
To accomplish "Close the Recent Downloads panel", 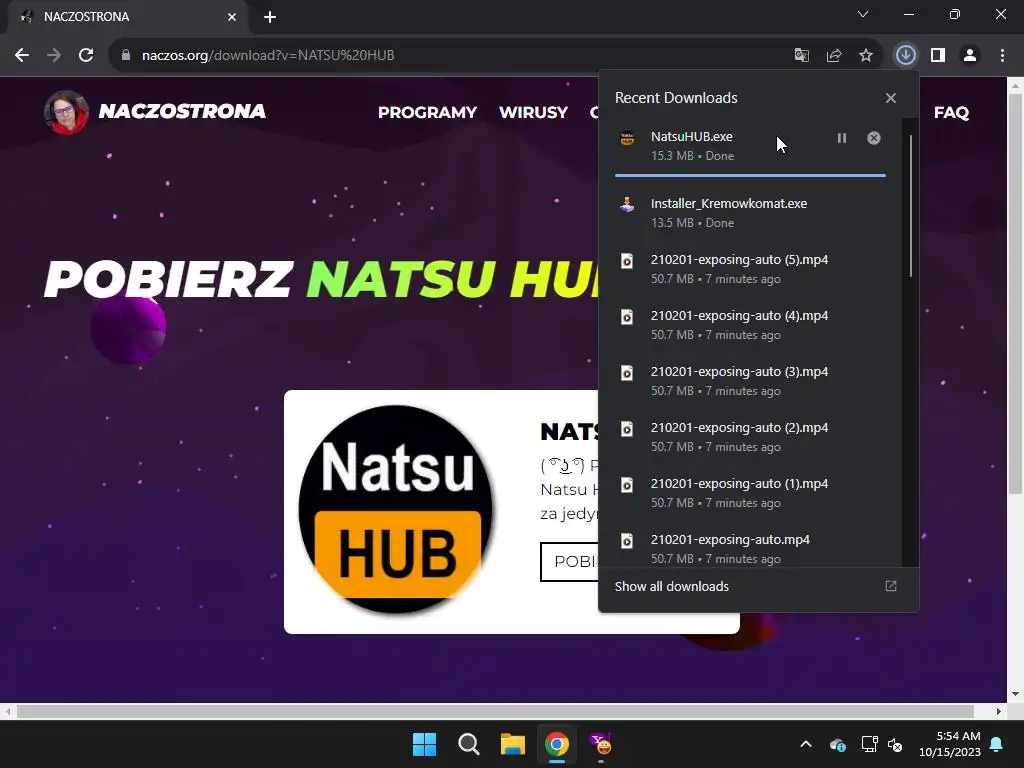I will (x=891, y=98).
